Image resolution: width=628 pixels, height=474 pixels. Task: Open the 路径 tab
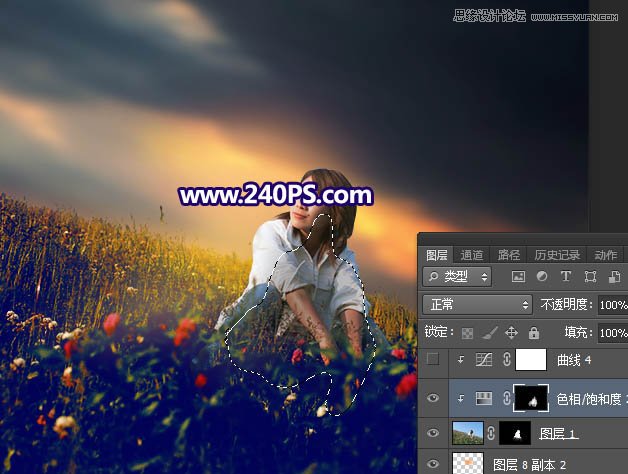tap(509, 255)
